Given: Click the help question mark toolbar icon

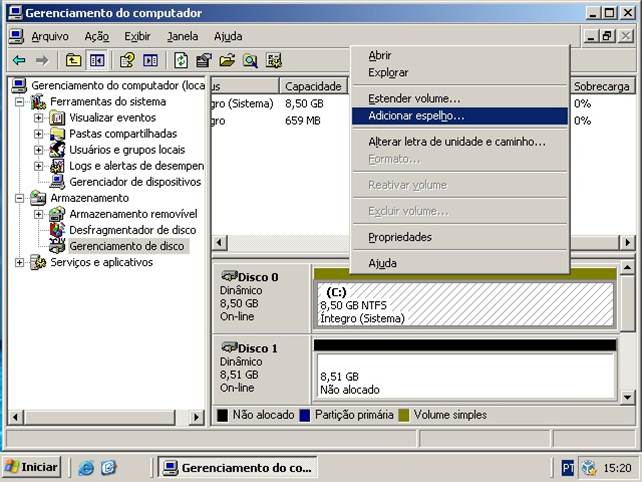Looking at the screenshot, I should (x=127, y=61).
